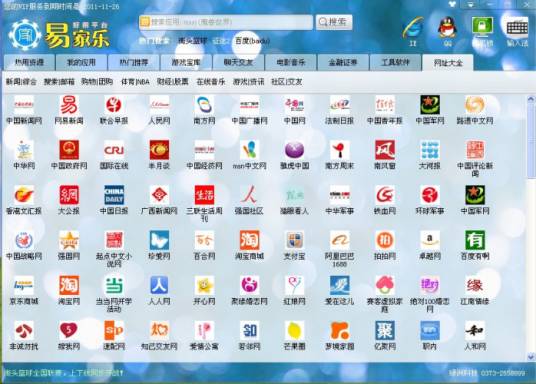
Task: Open the 雅虎中国 purple icon
Action: coord(295,150)
